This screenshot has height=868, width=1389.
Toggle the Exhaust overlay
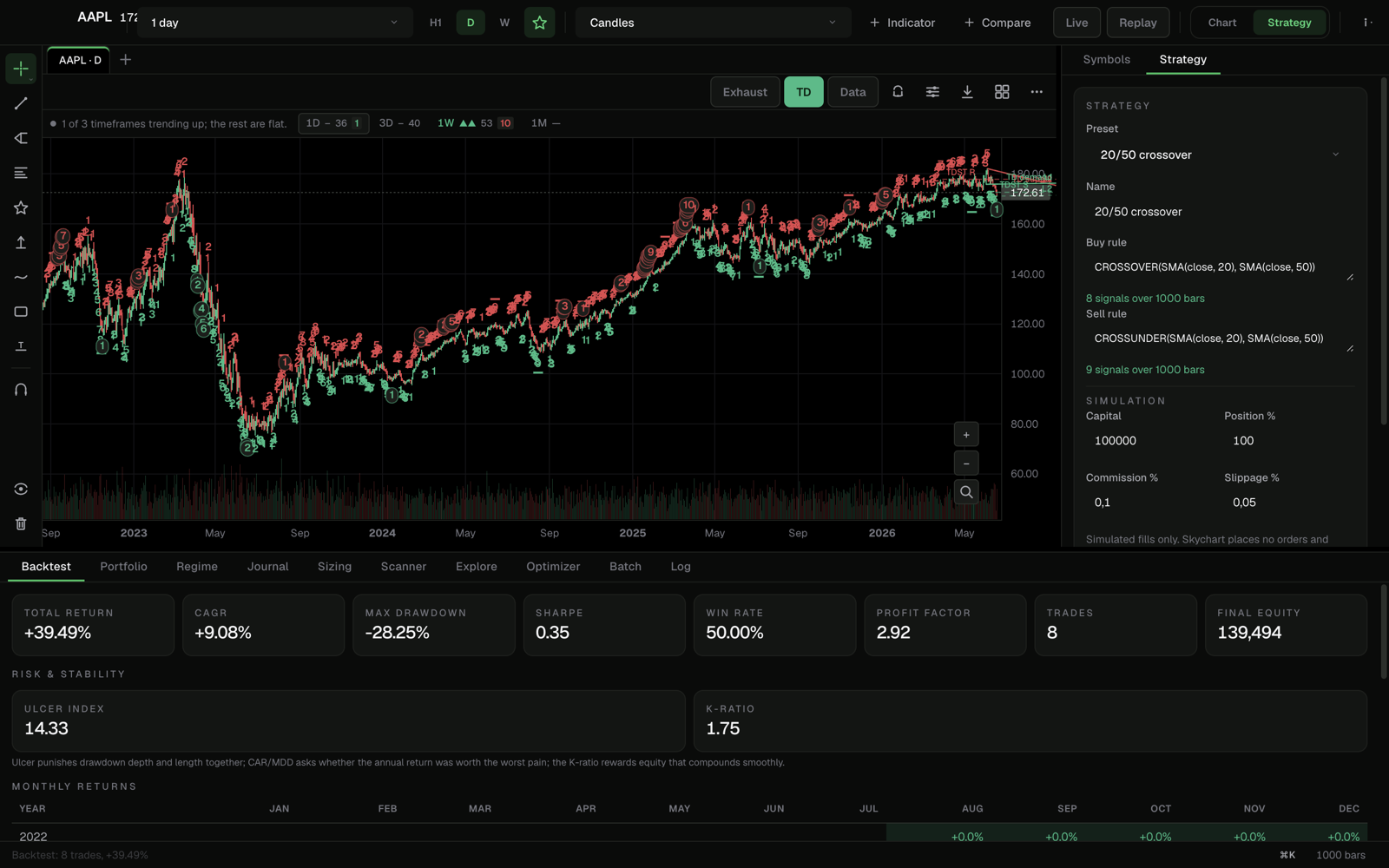coord(745,92)
